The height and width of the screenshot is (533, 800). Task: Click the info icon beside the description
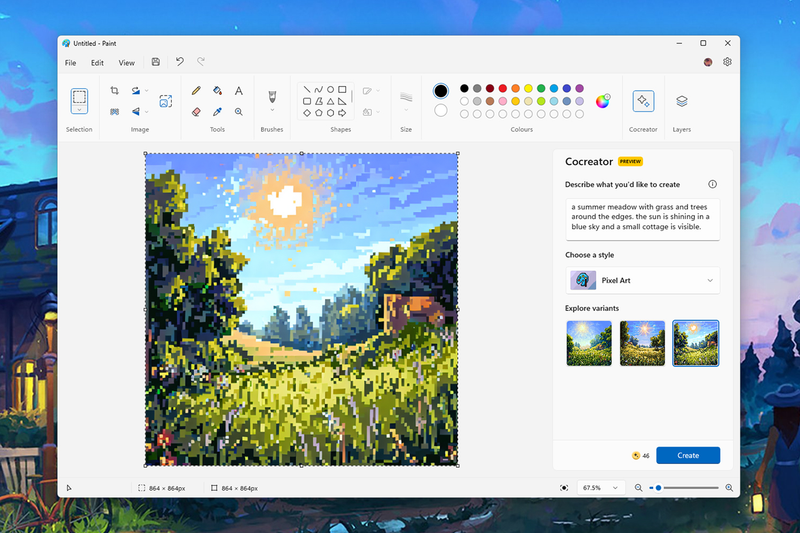click(712, 184)
